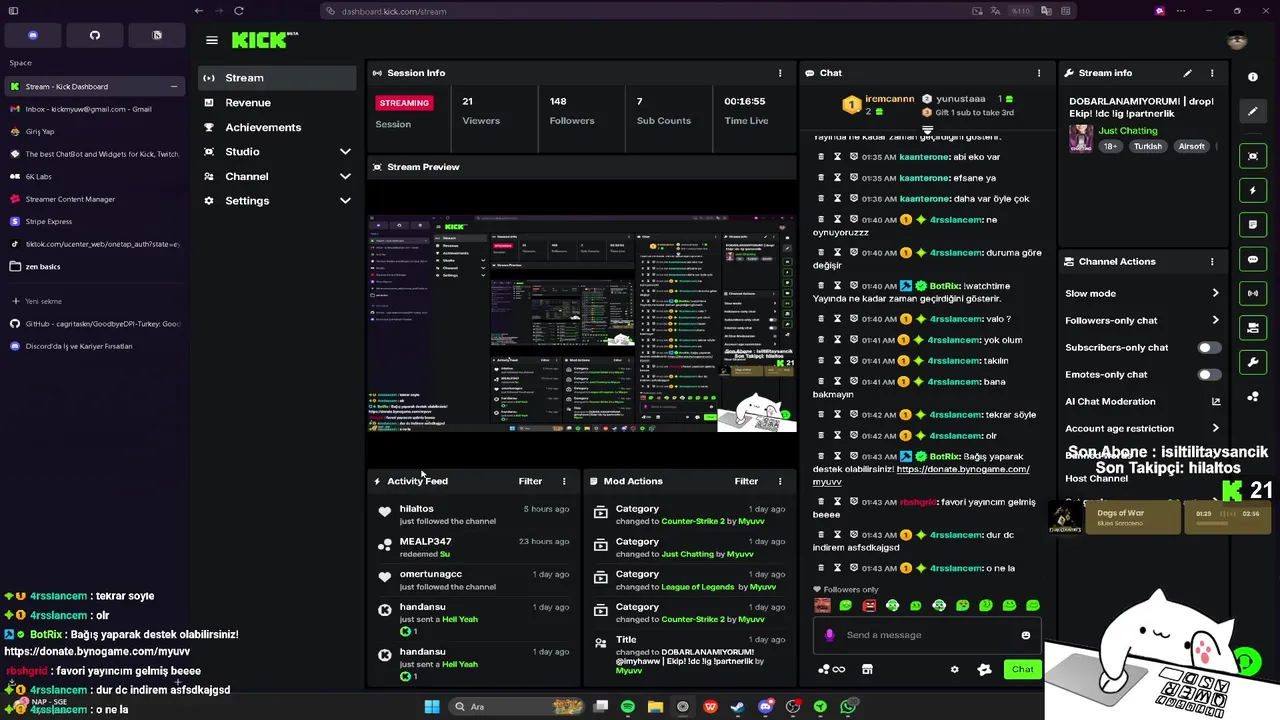Switch to 6K Labs browser tab
Screen dimensions: 1280x720
point(93,176)
